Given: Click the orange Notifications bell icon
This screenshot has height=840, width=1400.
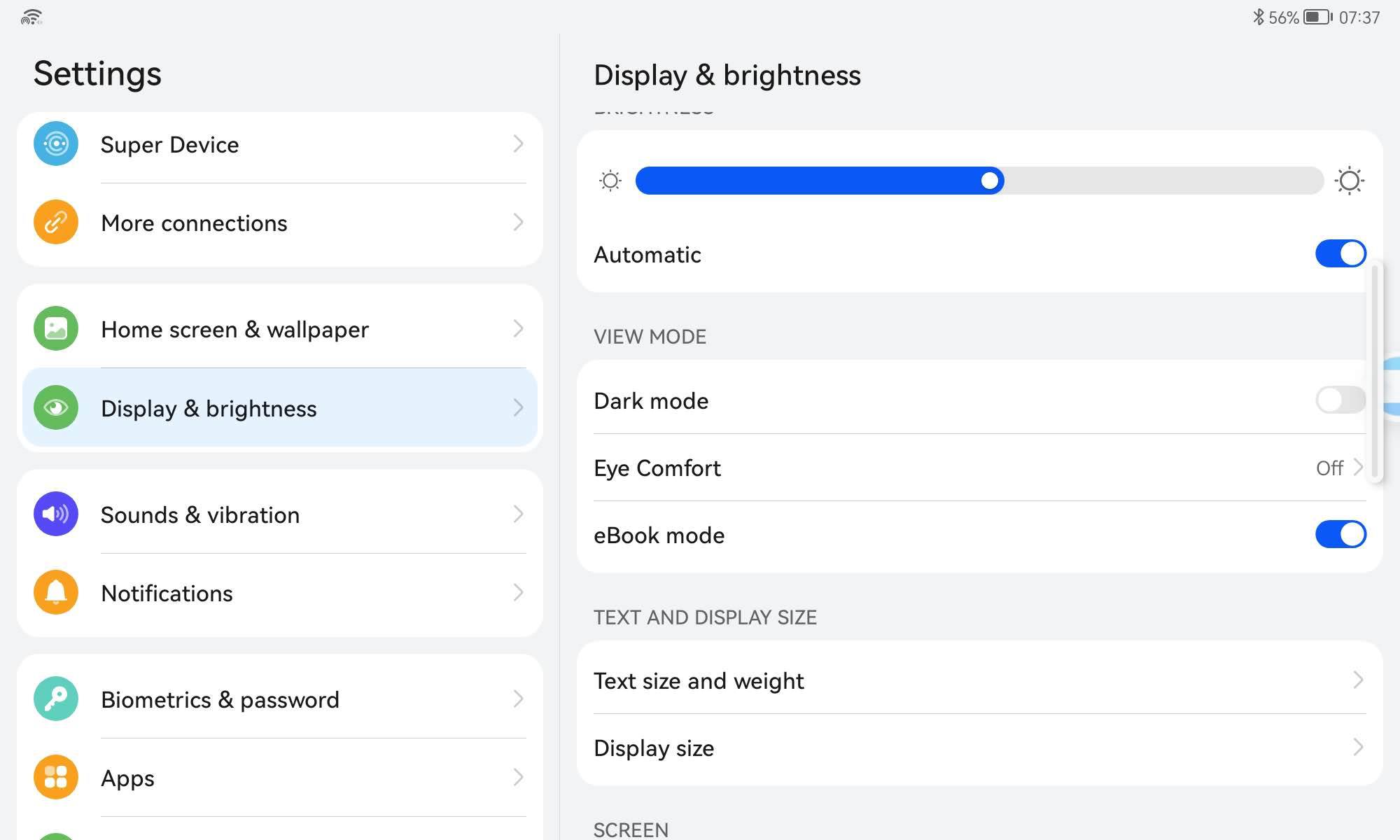Looking at the screenshot, I should 56,593.
